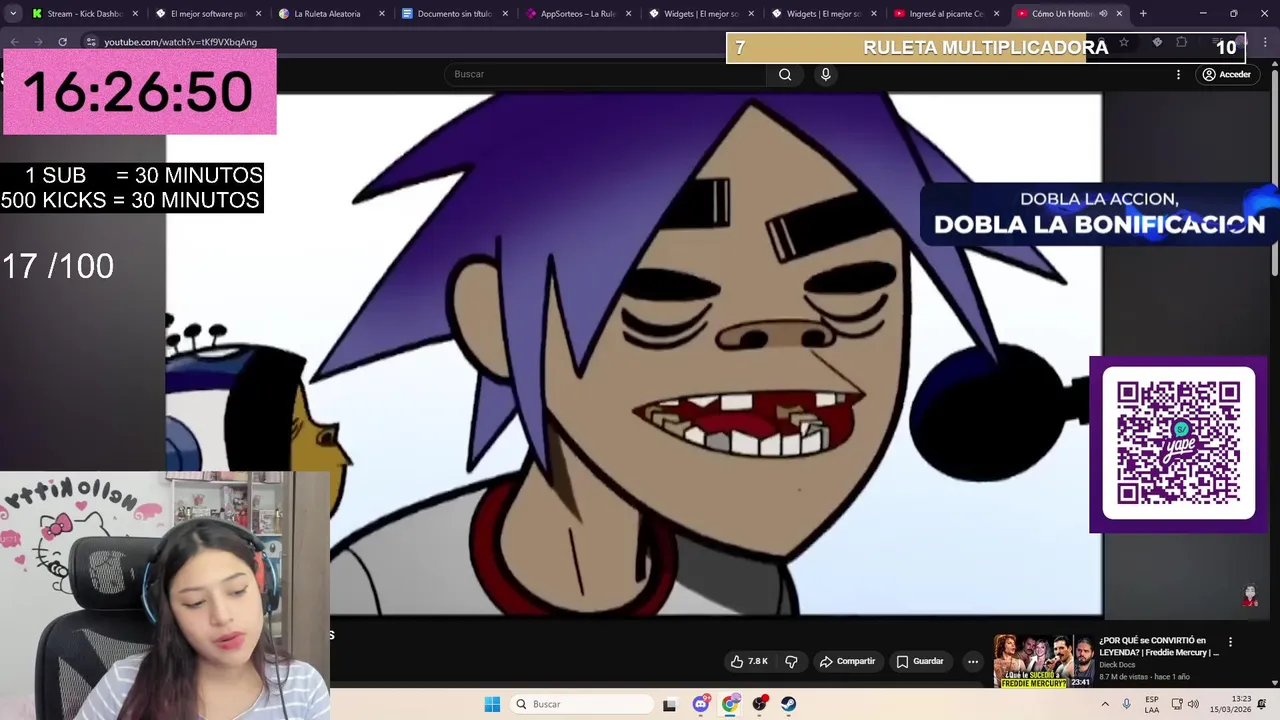Screen dimensions: 1280x720
Task: Click the YouTube search magnifier button
Action: (x=785, y=74)
